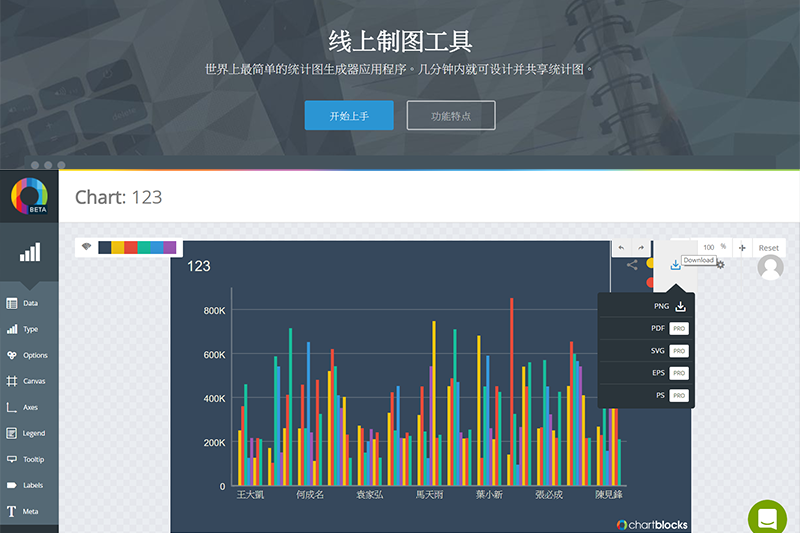Click the 葉小新 axis label
This screenshot has height=533, width=800.
click(489, 495)
